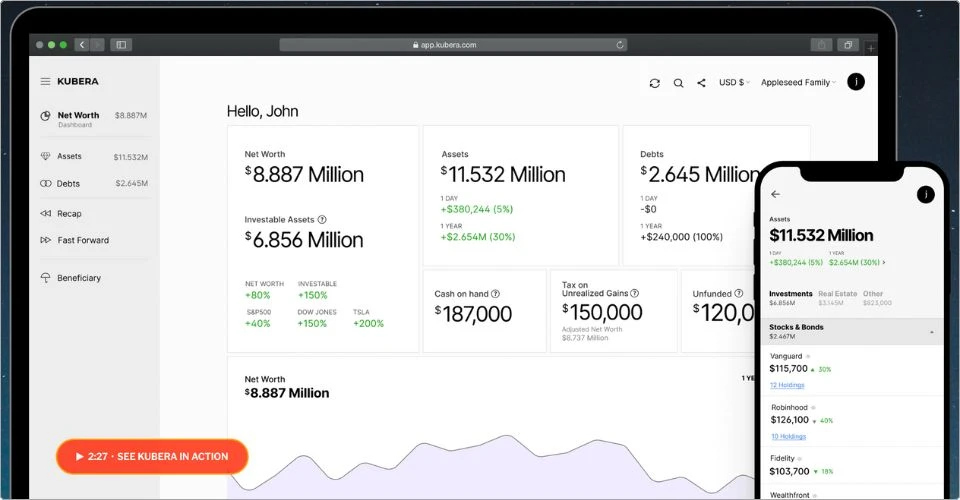Select the Investments tab on phone
Viewport: 960px width, 500px height.
(790, 297)
